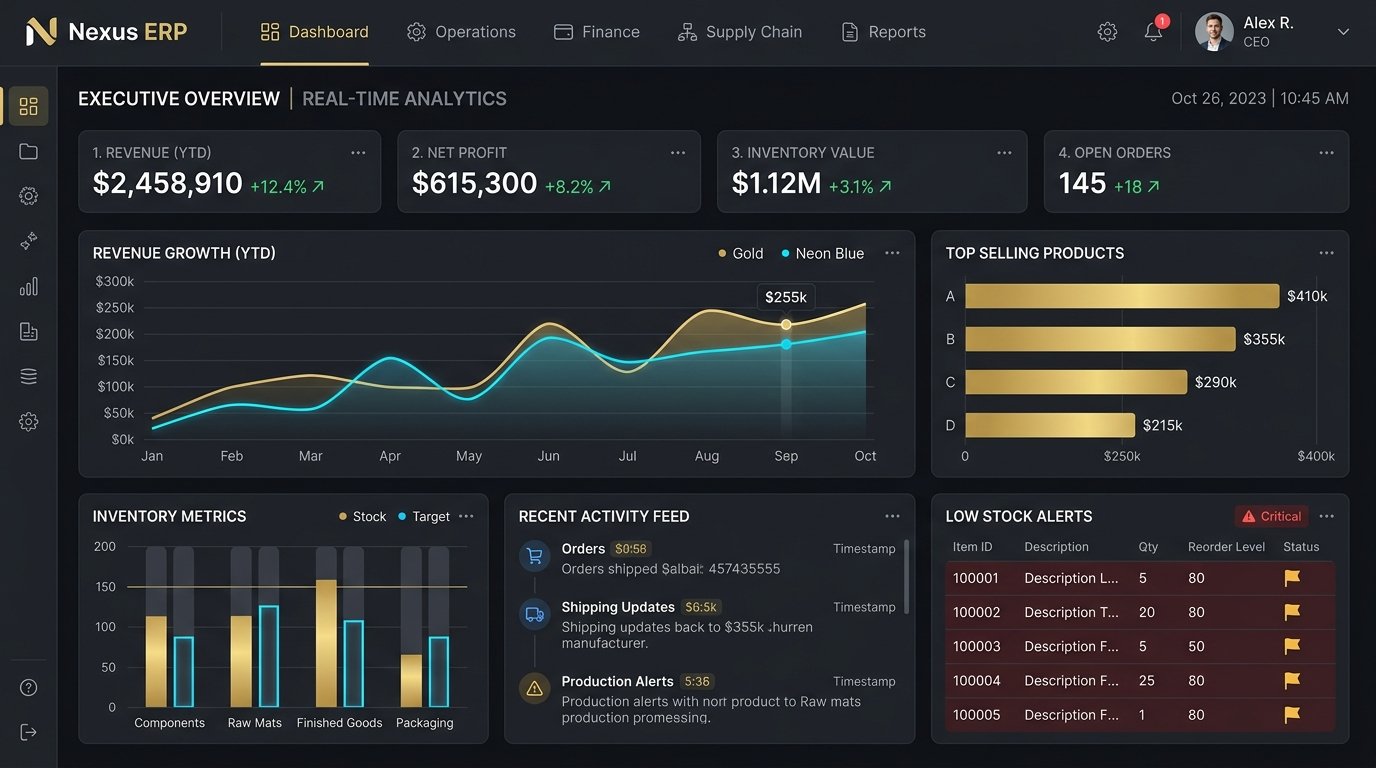
Task: Open the folder icon in the sidebar
Action: (x=28, y=151)
